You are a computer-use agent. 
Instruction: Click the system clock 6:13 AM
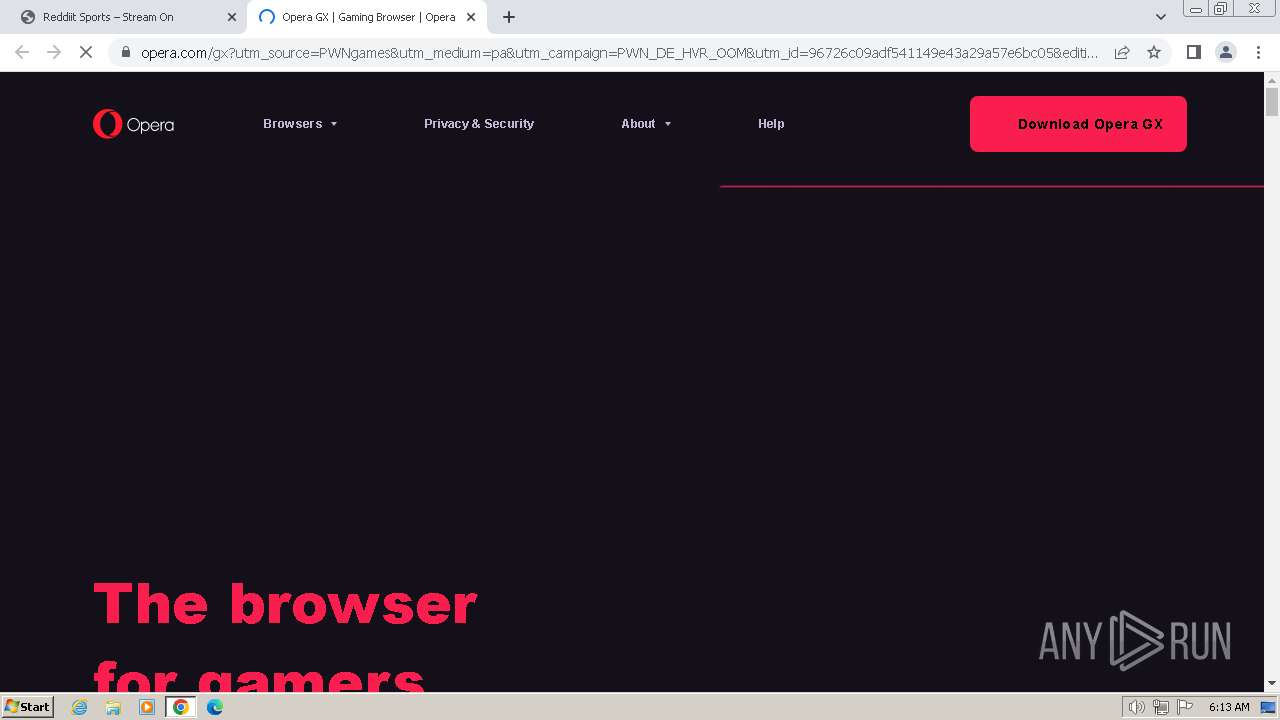[x=1228, y=707]
